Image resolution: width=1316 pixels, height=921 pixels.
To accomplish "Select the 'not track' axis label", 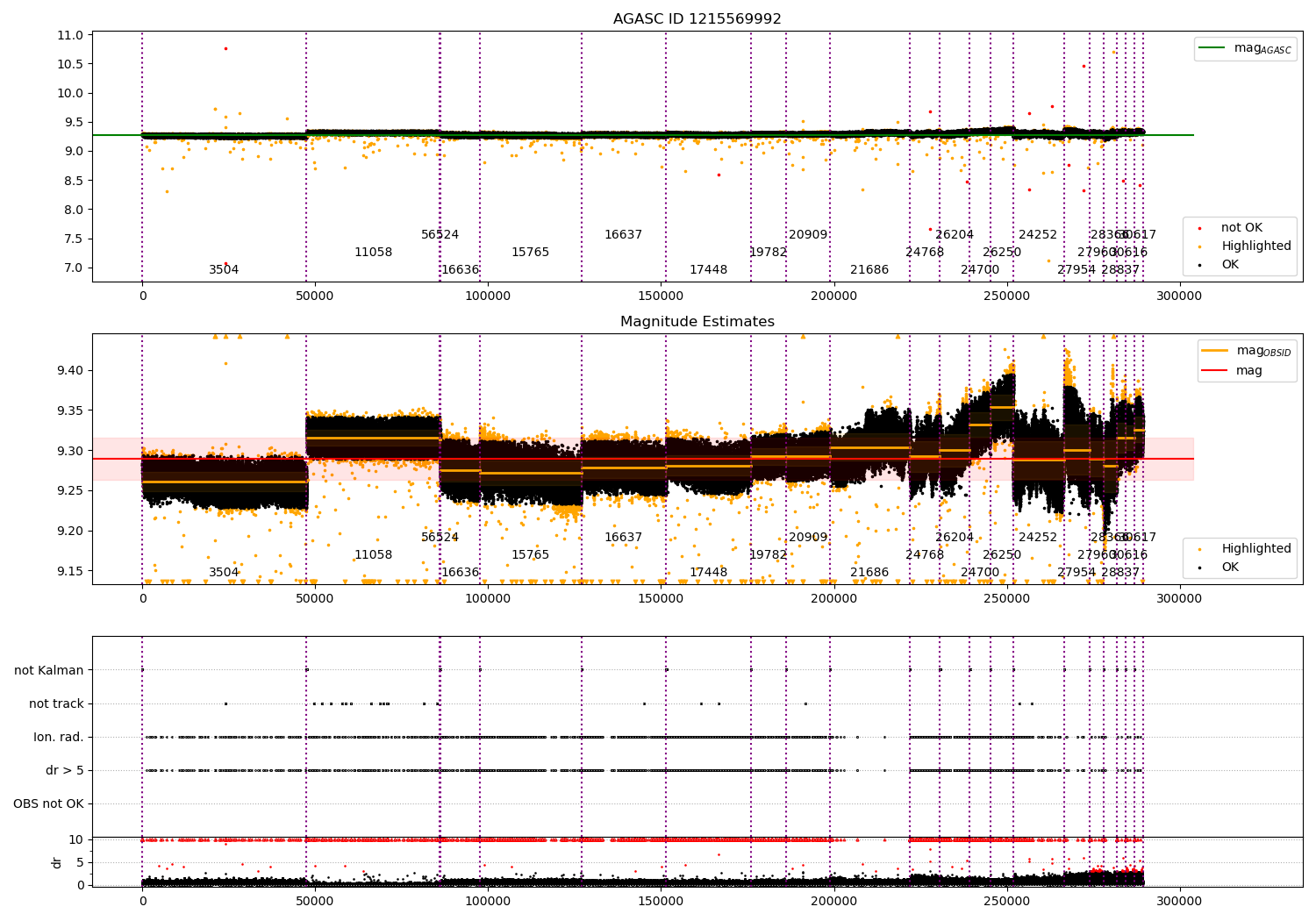I will pos(56,703).
